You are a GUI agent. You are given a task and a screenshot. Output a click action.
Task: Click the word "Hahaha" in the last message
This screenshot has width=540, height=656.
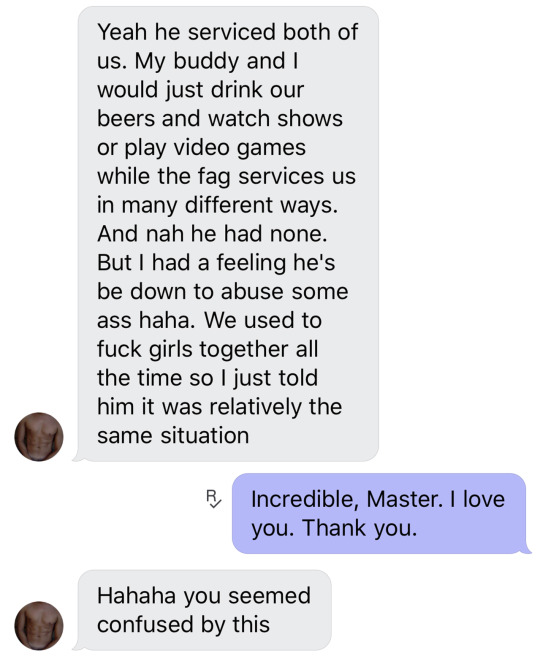[x=136, y=595]
